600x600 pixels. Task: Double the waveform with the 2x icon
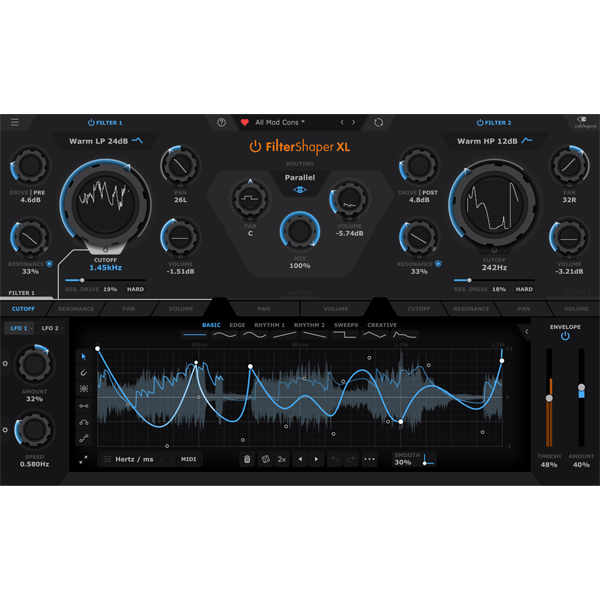(x=282, y=459)
